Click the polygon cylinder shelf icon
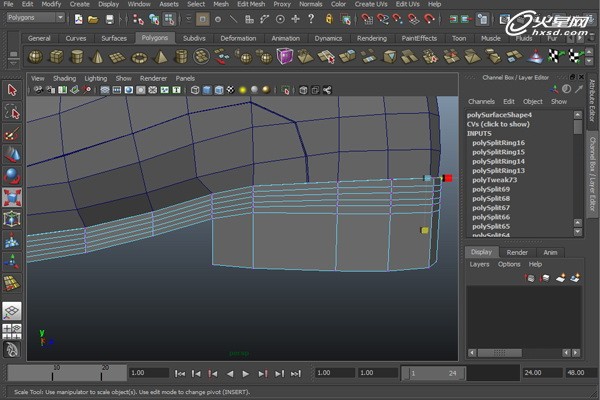 click(76, 56)
